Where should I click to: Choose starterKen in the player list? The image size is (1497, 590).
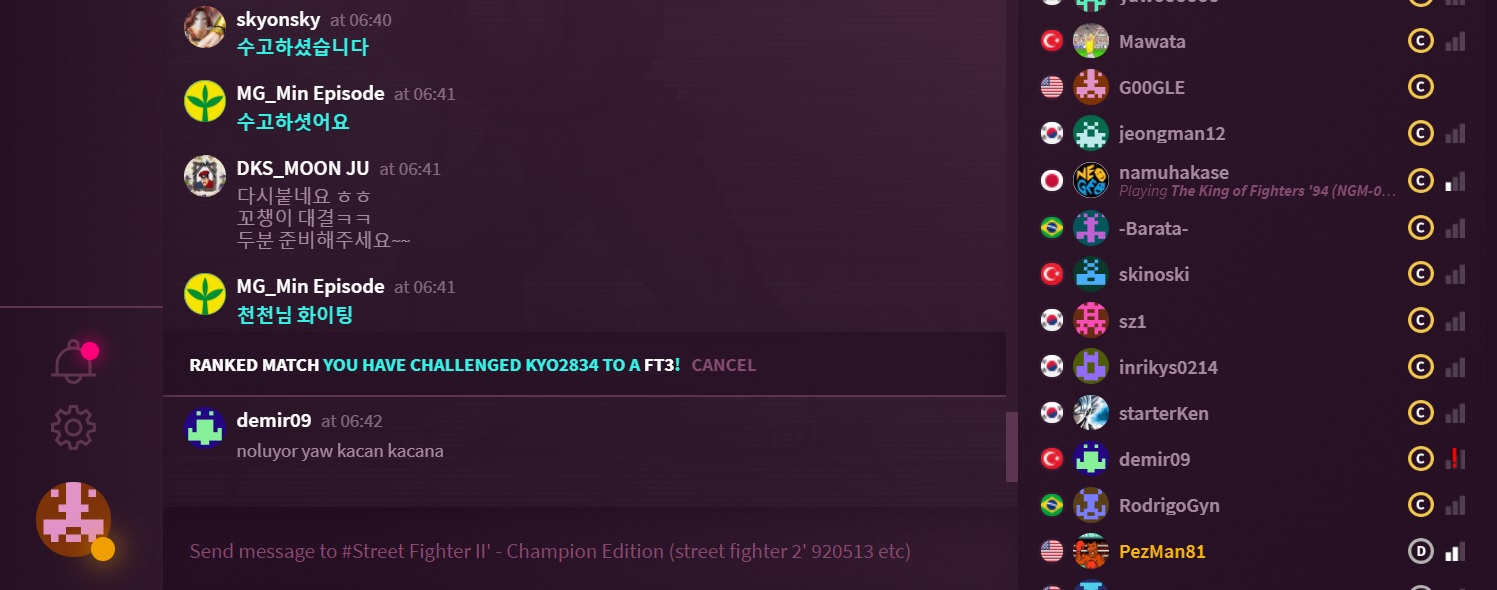click(1164, 413)
